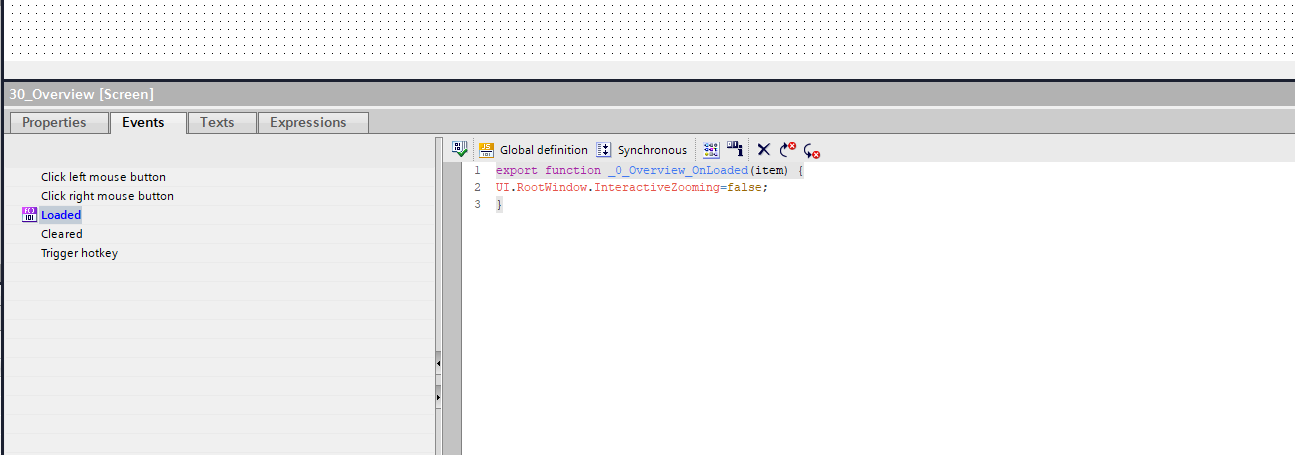Collapse the event list with left arrow handle
Viewport: 1295px width, 455px height.
tap(439, 363)
